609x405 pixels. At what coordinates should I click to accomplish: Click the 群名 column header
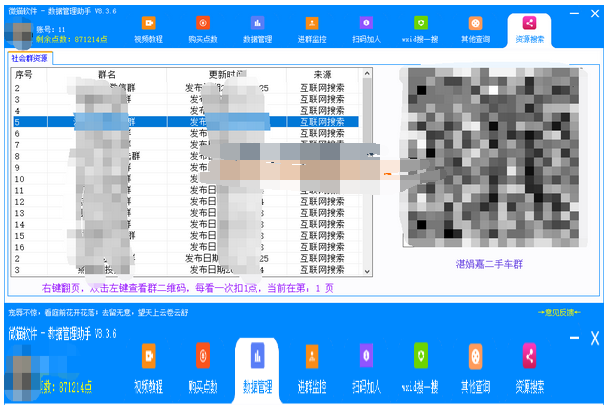click(x=105, y=75)
